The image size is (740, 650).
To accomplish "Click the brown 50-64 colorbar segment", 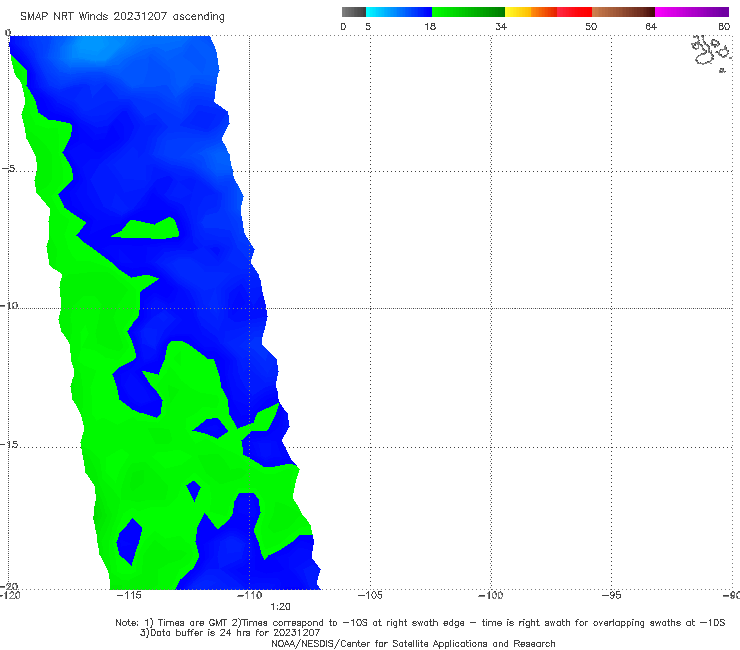I will tap(623, 12).
